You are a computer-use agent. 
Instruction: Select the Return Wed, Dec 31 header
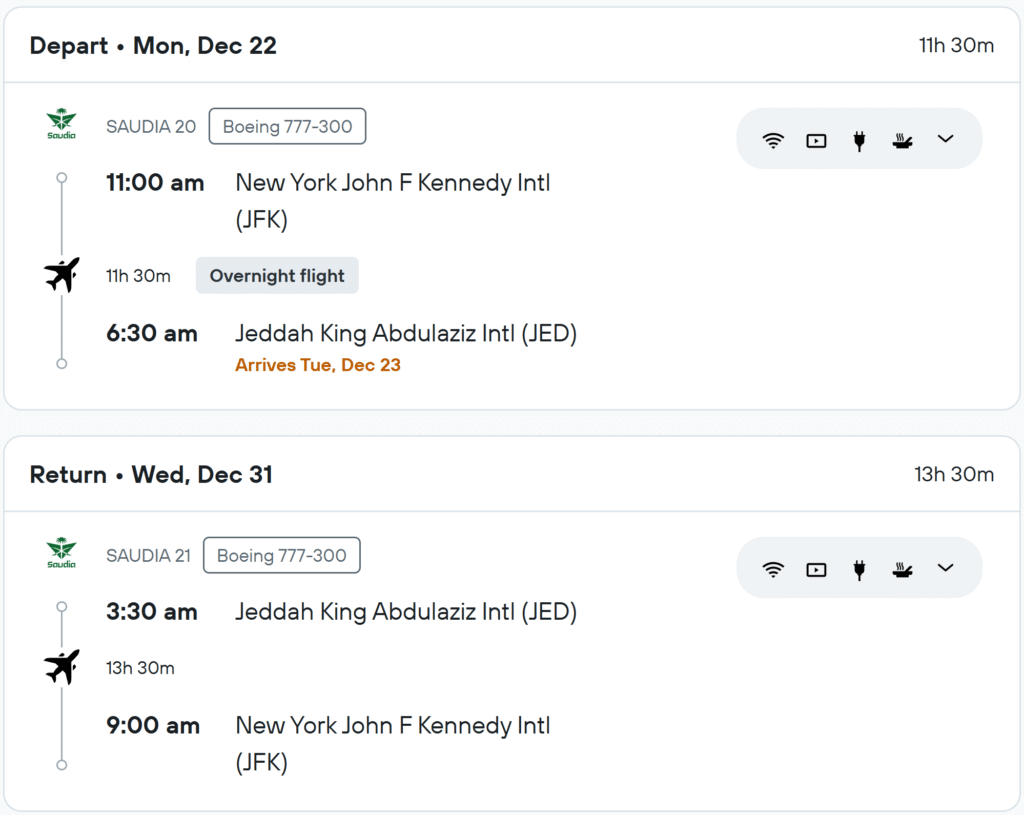tap(151, 474)
